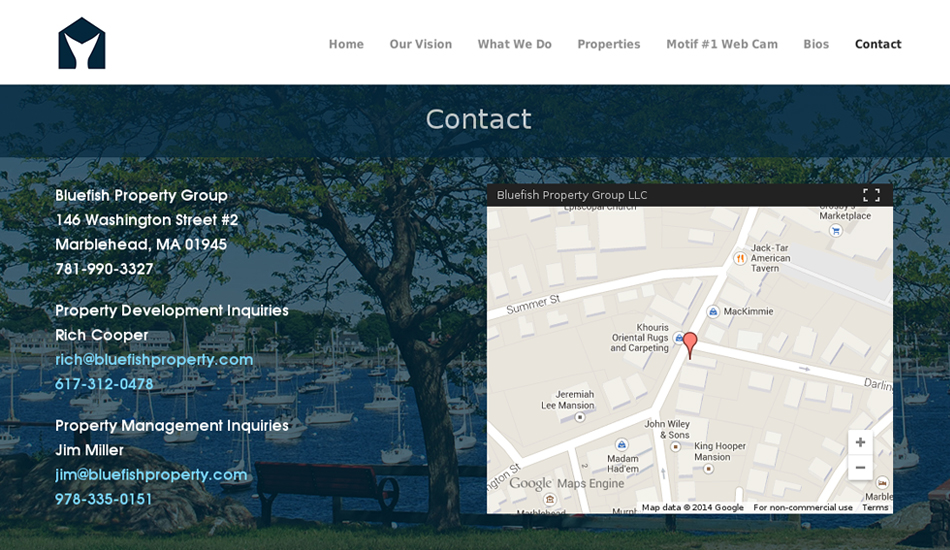
Task: Click the Rich Cooper name
Action: 102,335
